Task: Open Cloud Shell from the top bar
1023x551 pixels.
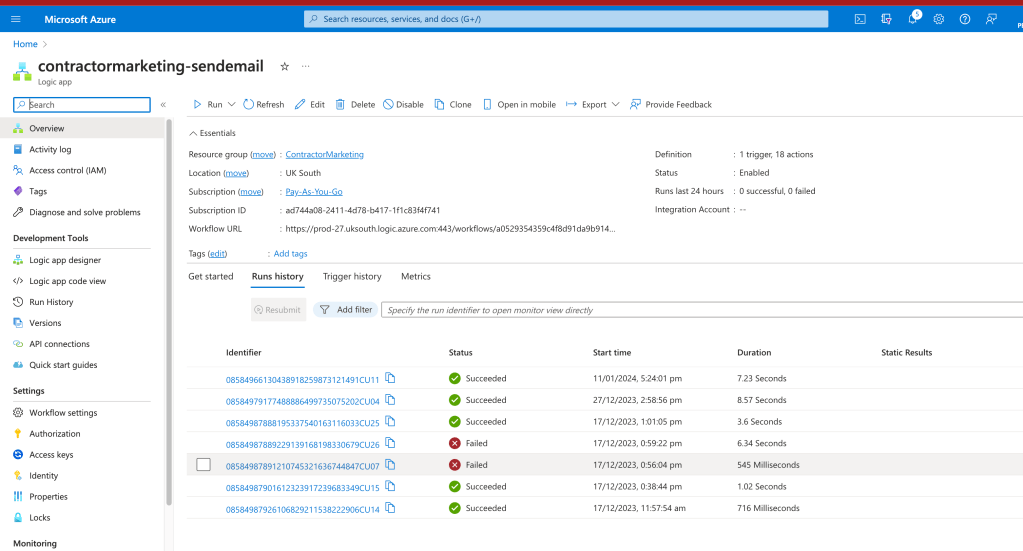Action: [860, 19]
